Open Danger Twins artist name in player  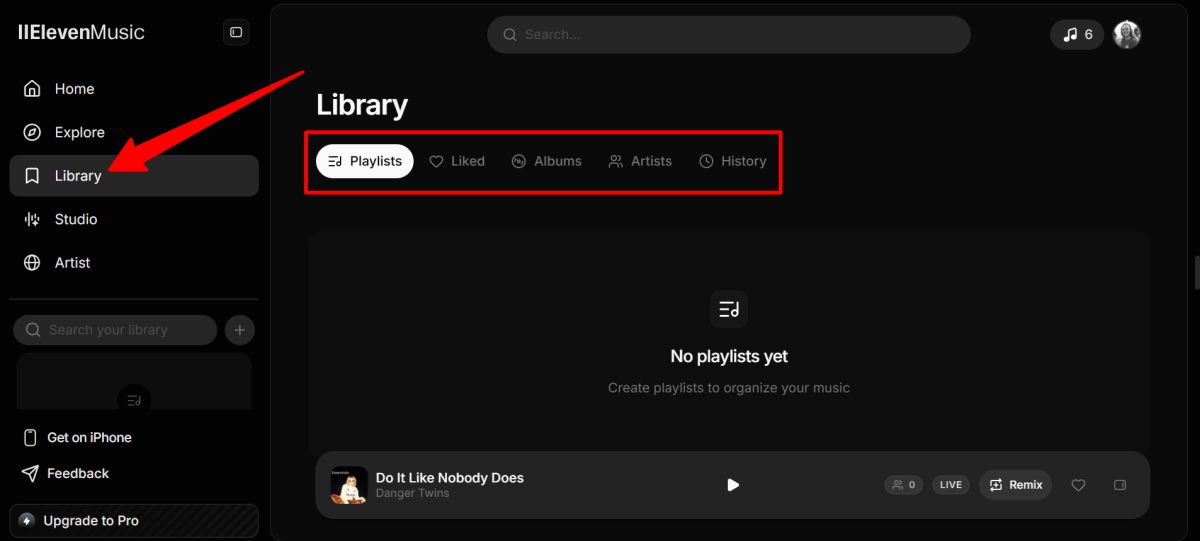click(x=413, y=493)
